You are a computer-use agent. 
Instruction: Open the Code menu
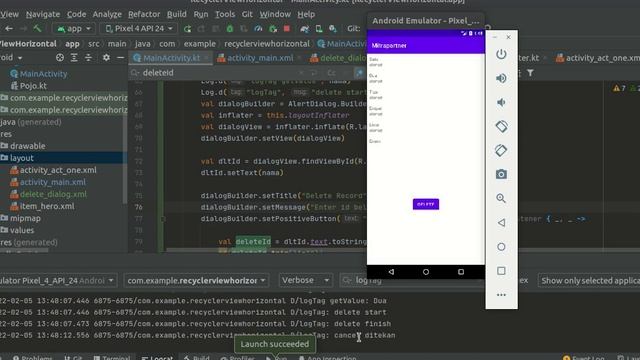click(x=76, y=14)
